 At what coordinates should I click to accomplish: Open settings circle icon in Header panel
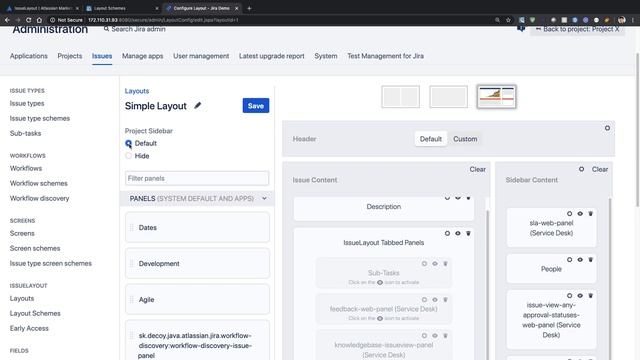pos(607,128)
